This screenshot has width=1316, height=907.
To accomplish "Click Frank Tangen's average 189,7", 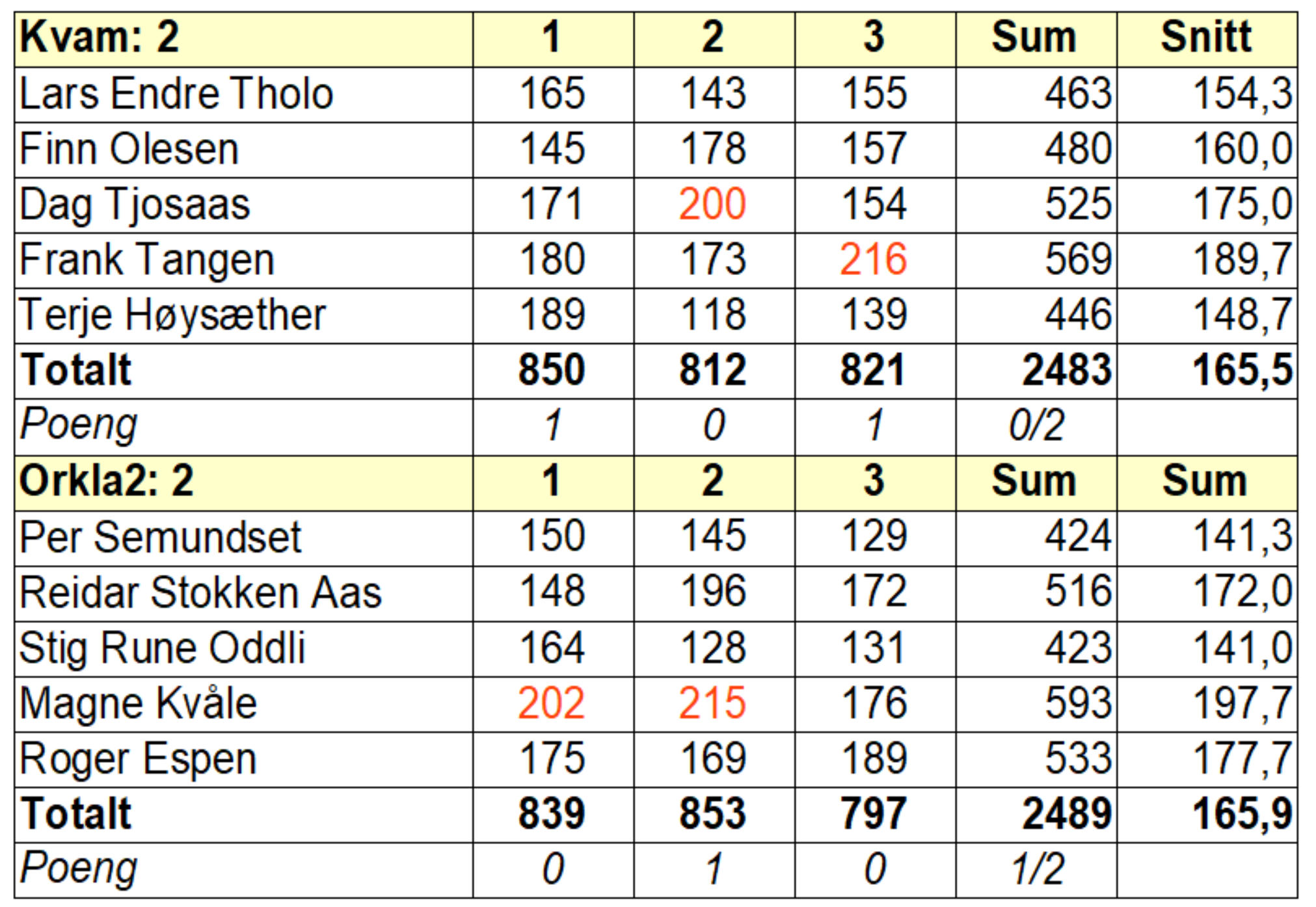I will [1242, 260].
